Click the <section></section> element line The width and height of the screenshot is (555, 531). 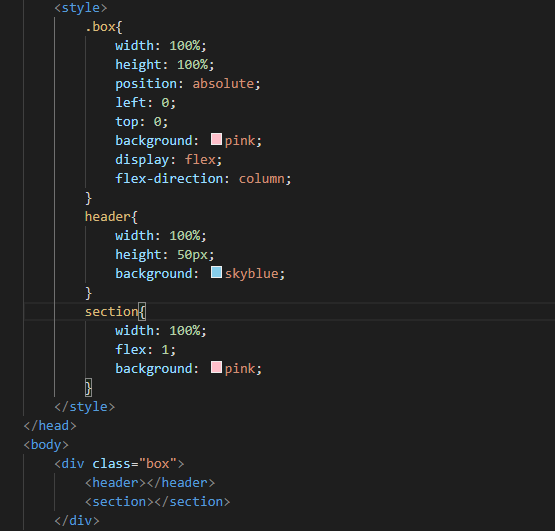158,502
